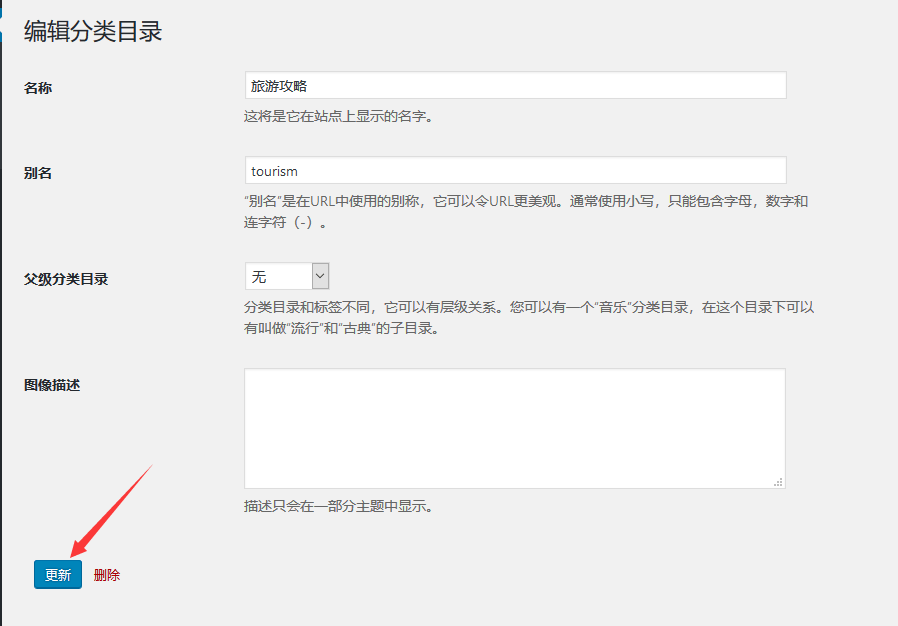Screen dimensions: 898x626
Task: Click the arrow on the parent category select
Action: [320, 276]
